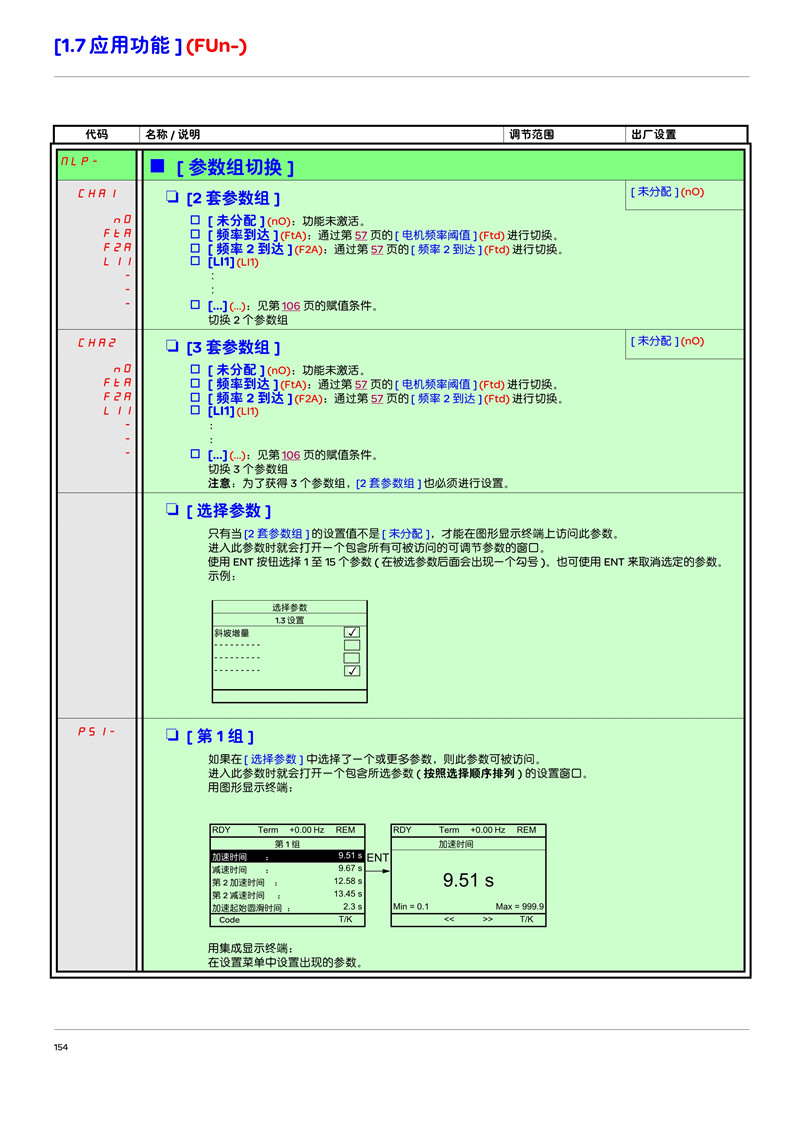Click [未分配] (nO) option in the [2 套参数组] list

(249, 222)
